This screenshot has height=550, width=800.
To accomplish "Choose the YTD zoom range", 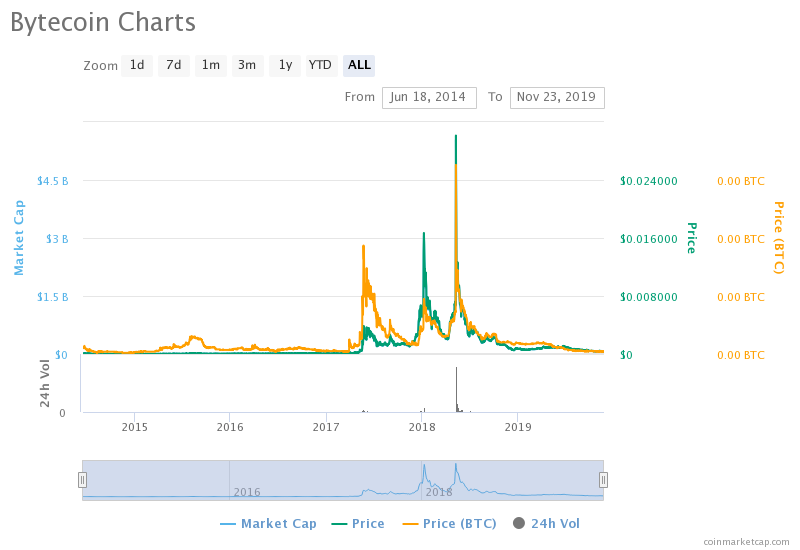I will 321,65.
